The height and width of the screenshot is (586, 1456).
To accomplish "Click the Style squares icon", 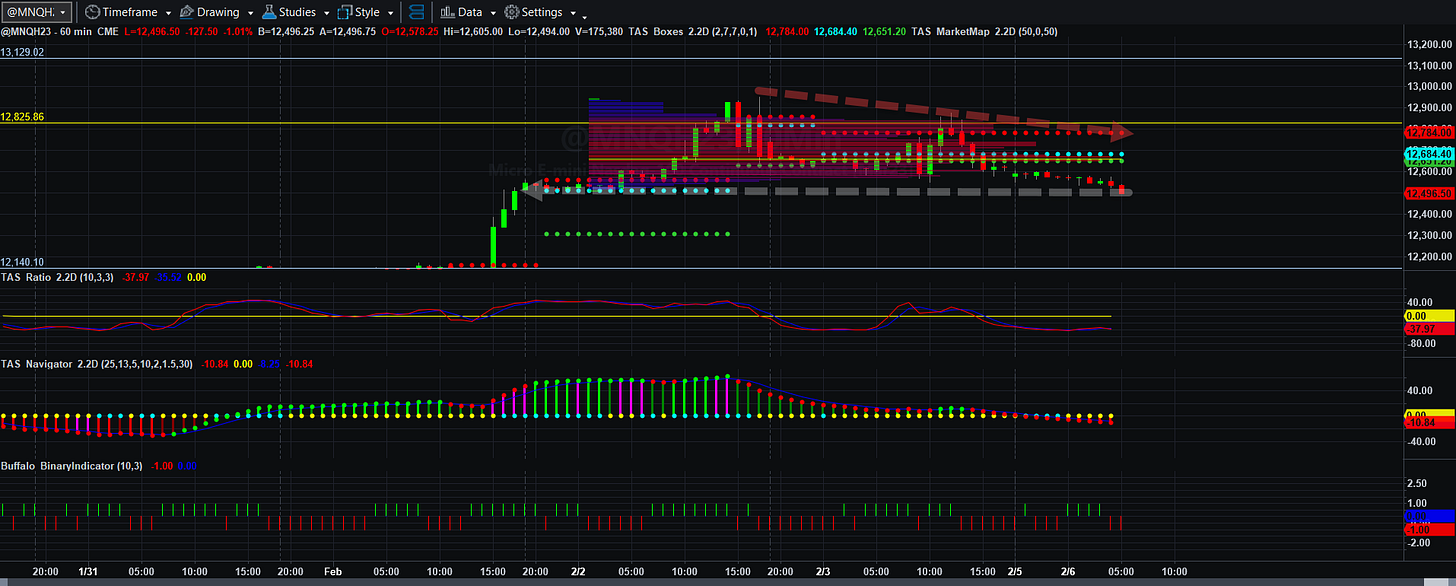I will point(345,12).
